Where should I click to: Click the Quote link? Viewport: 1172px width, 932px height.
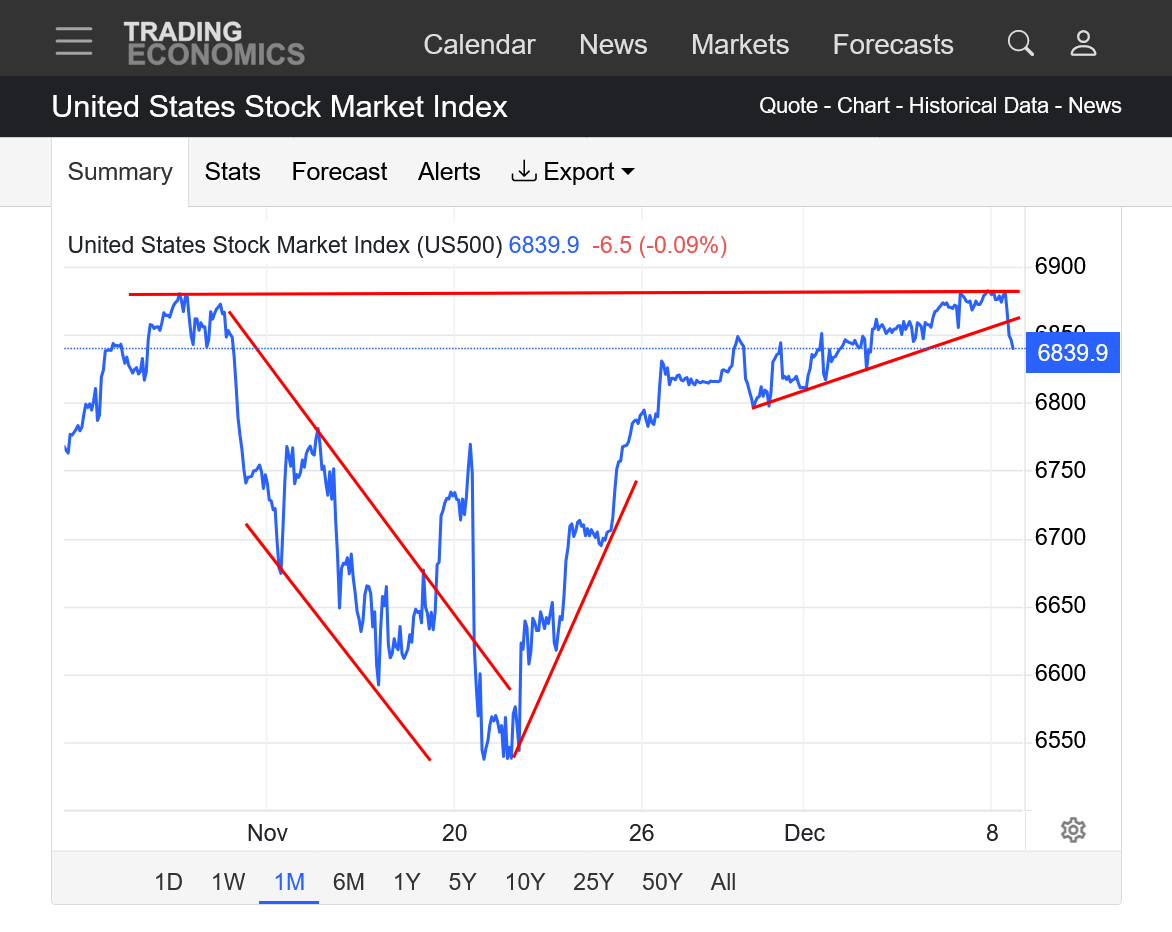tap(788, 106)
